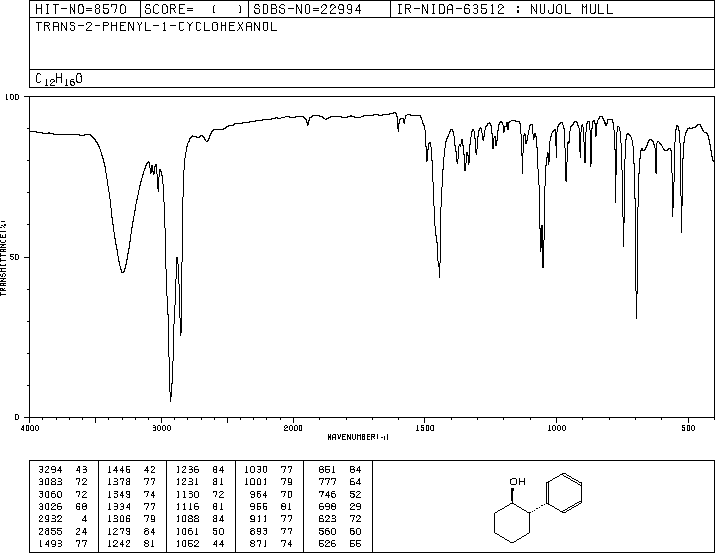Select wavenumber 777 in the peak list
Viewport: 715px width, 553px height.
pyautogui.click(x=327, y=481)
